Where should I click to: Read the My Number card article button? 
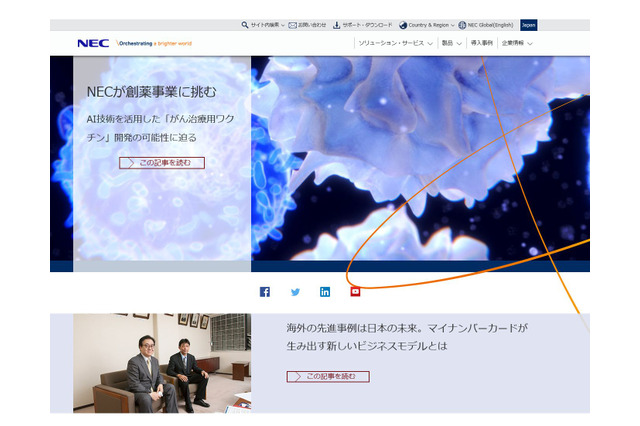(x=328, y=376)
